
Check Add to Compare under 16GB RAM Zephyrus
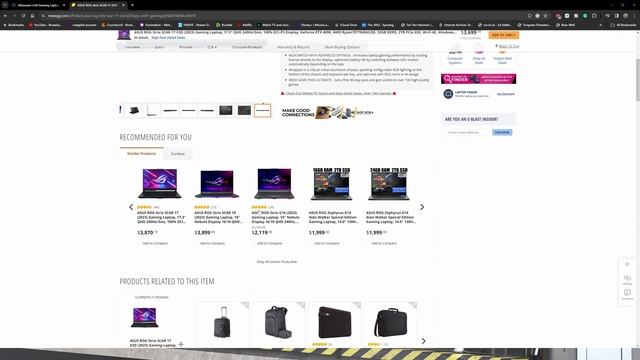(x=326, y=243)
